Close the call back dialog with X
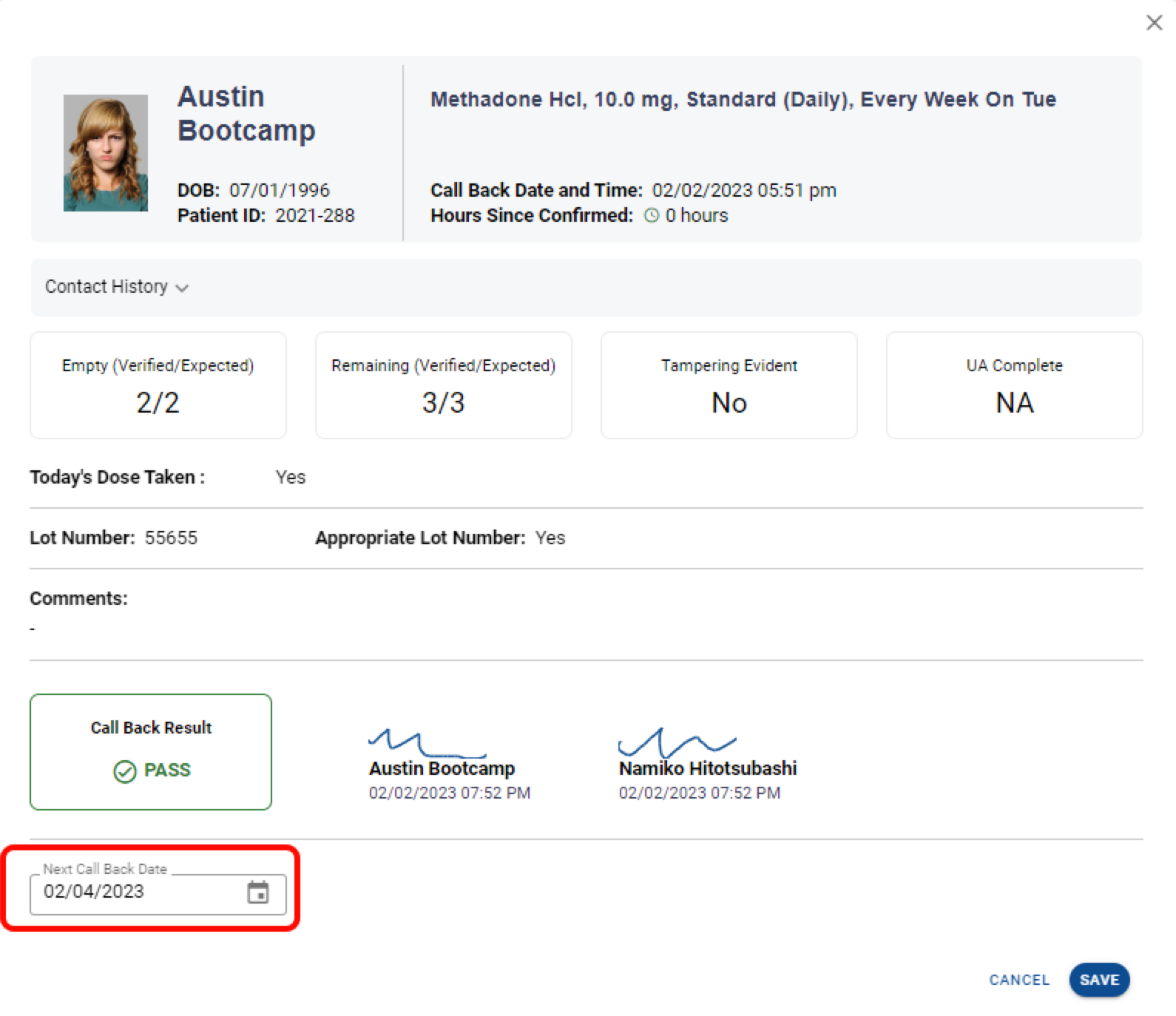1176x1016 pixels. point(1154,23)
